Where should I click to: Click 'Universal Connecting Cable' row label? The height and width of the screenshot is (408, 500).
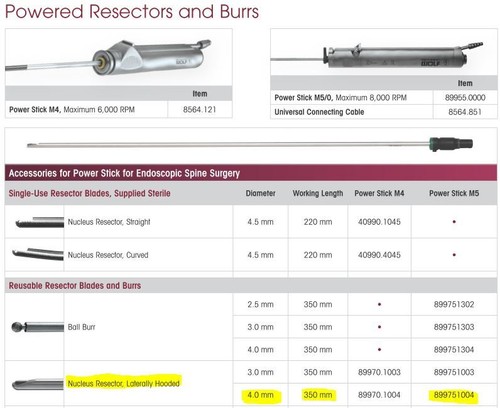[319, 112]
